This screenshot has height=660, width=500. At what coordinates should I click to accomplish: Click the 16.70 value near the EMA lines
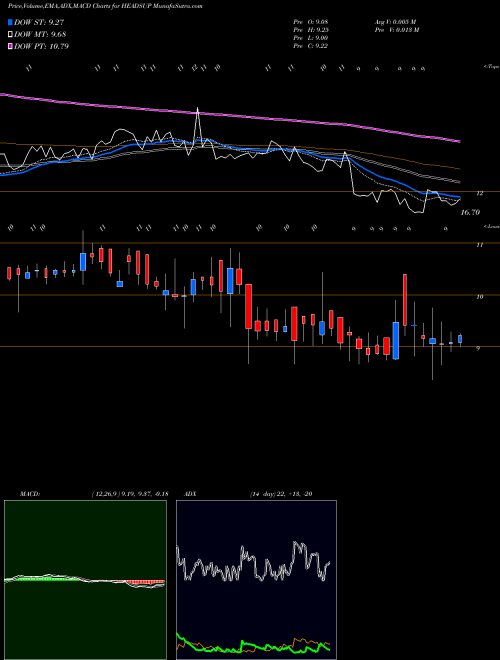tap(470, 213)
